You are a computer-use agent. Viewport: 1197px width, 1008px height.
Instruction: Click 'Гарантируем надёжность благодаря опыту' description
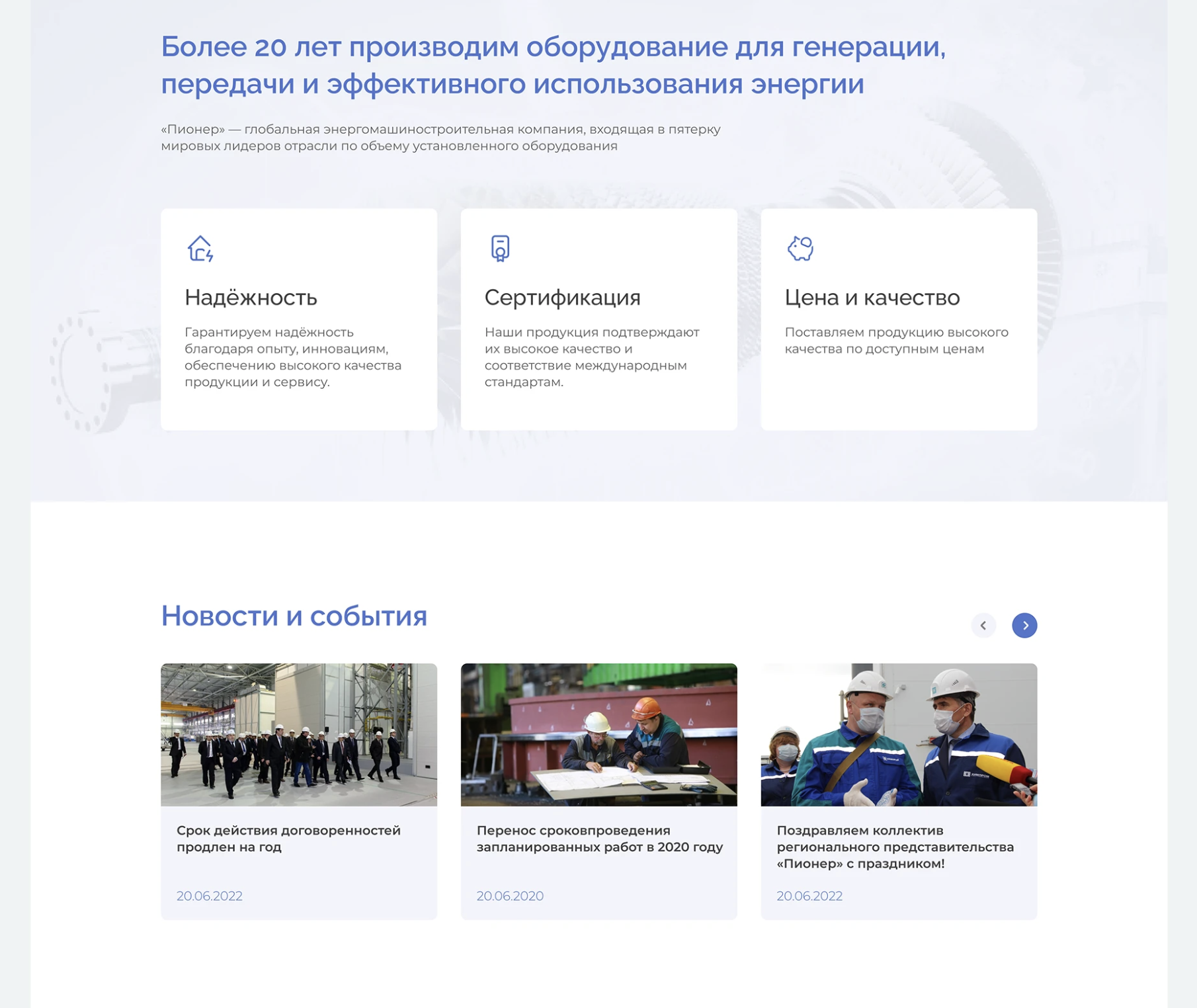click(x=293, y=357)
